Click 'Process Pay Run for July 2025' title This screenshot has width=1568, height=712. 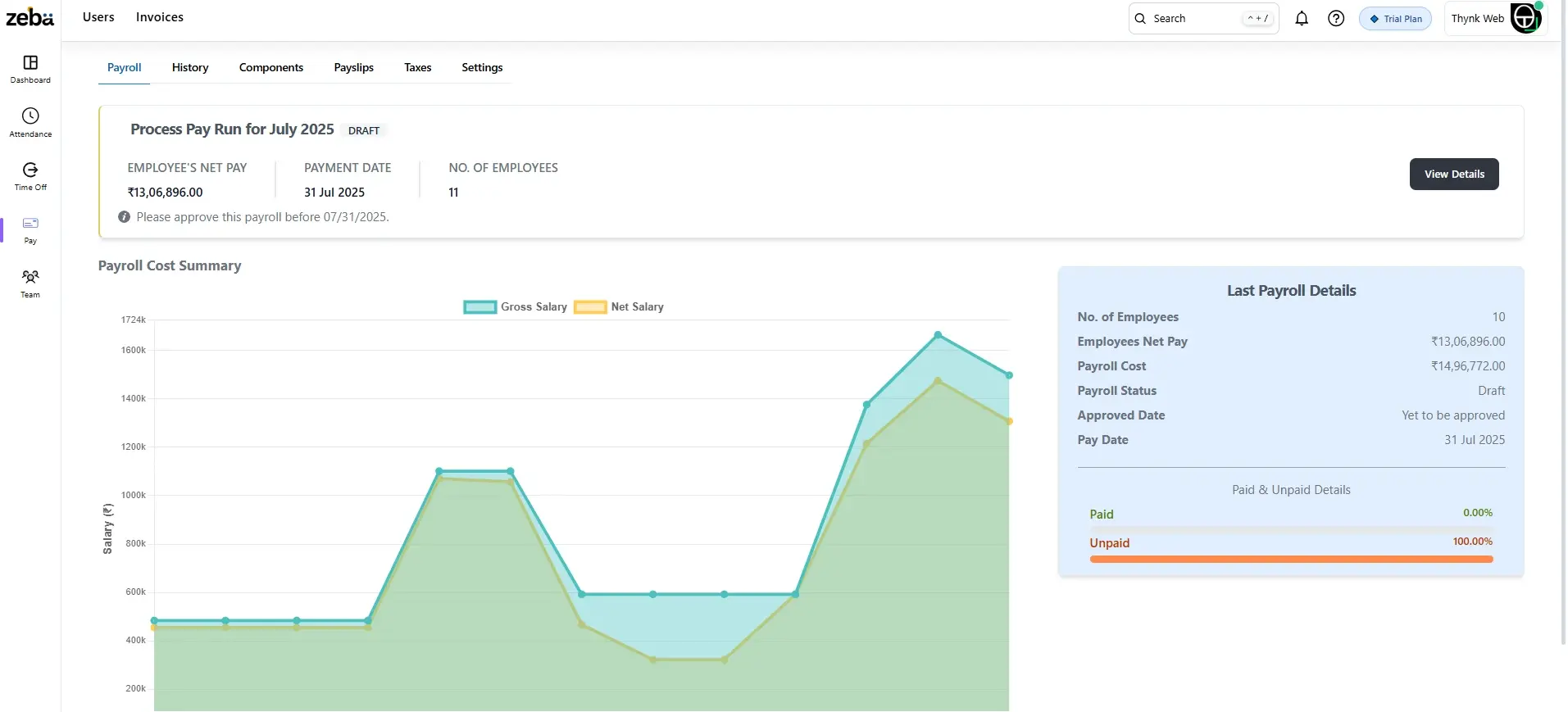[x=232, y=129]
